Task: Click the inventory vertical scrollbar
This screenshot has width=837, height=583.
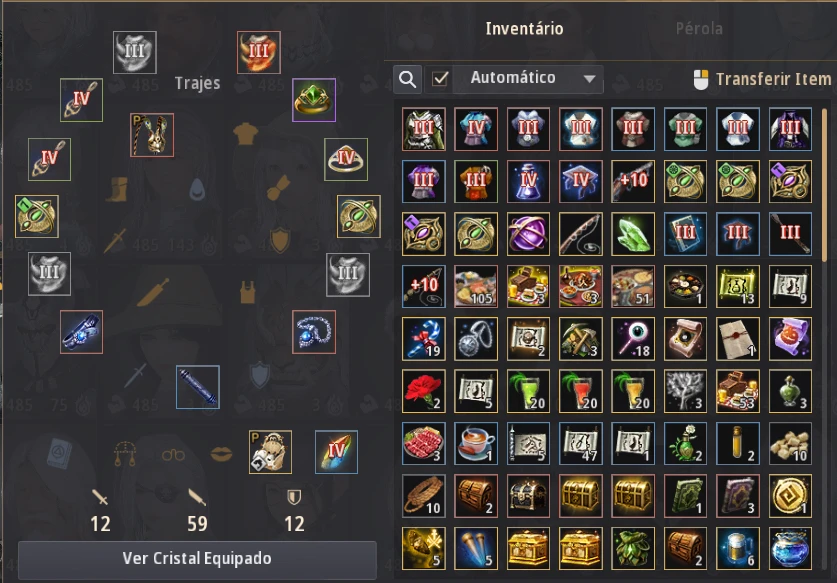Action: [825, 184]
